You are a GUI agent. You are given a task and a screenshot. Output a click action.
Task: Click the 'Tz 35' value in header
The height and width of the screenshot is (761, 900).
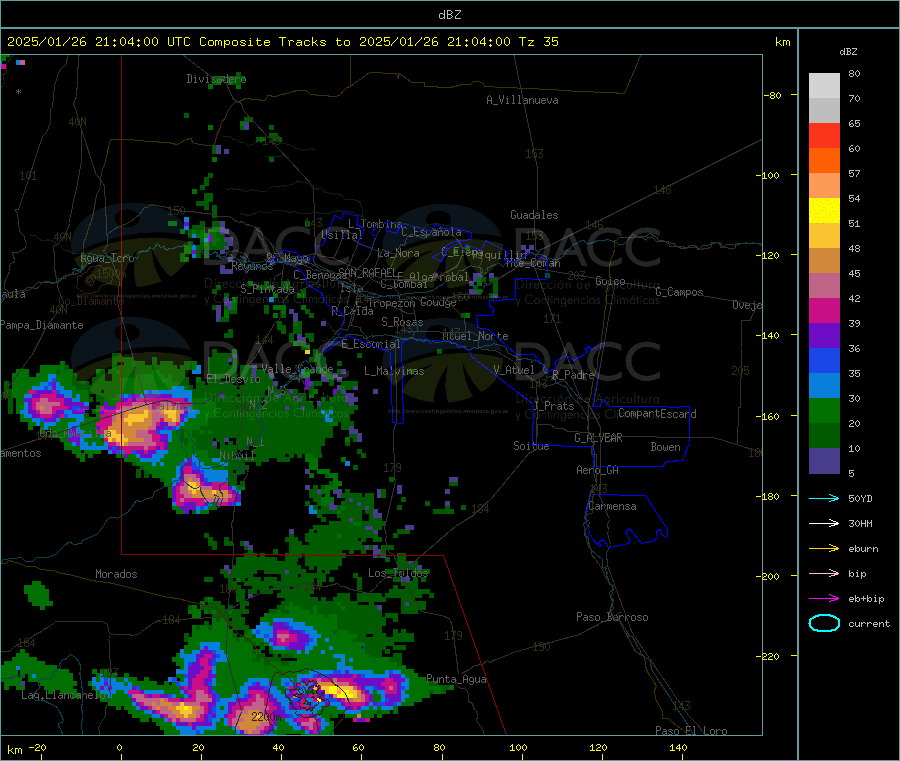538,42
